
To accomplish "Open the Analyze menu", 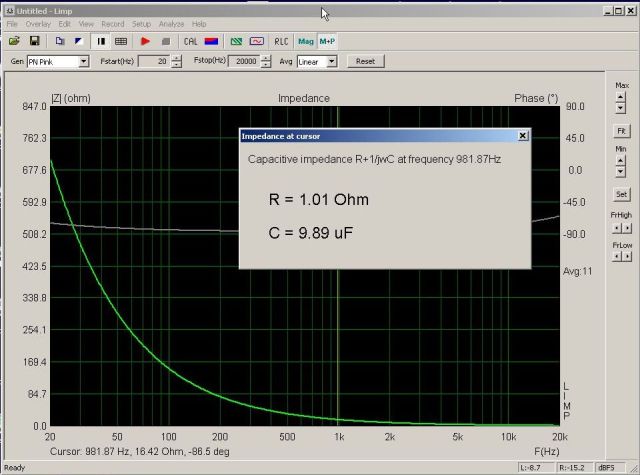I will click(171, 24).
